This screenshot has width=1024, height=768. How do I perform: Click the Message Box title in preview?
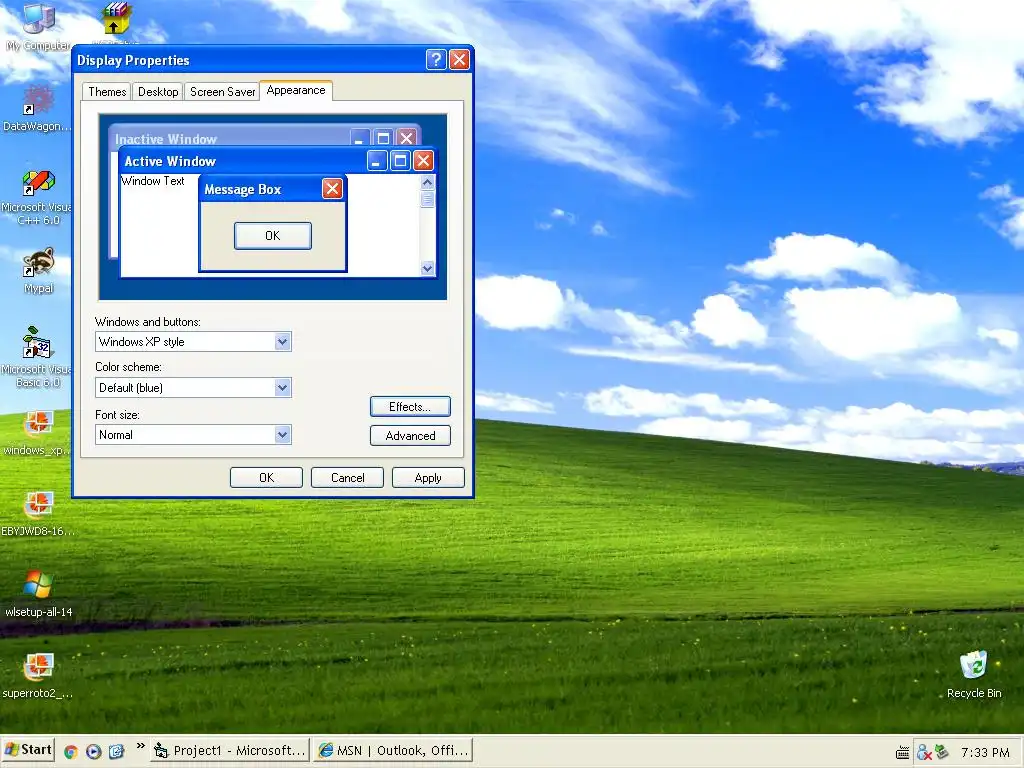[x=242, y=189]
